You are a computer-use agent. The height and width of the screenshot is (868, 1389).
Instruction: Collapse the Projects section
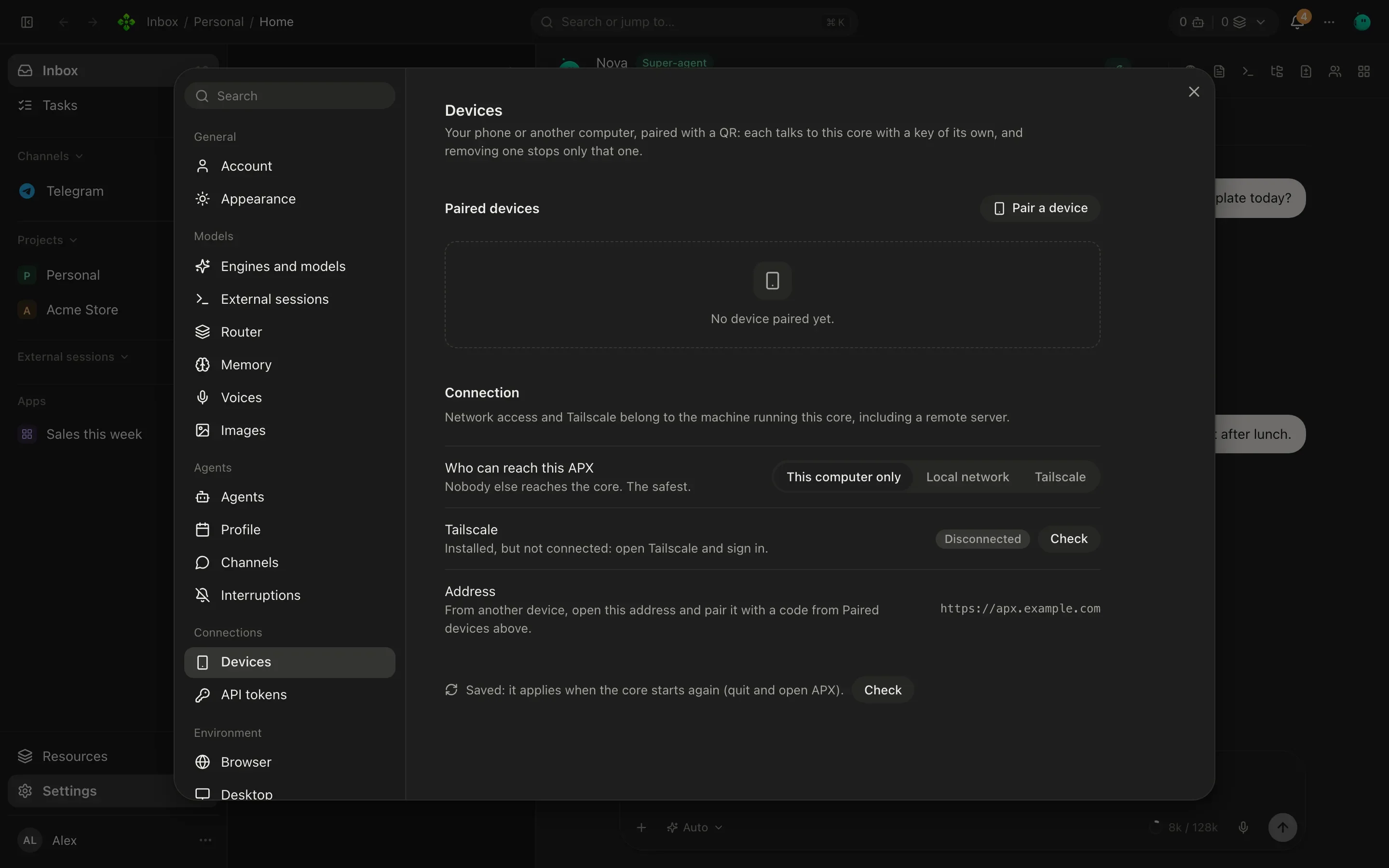click(x=47, y=240)
